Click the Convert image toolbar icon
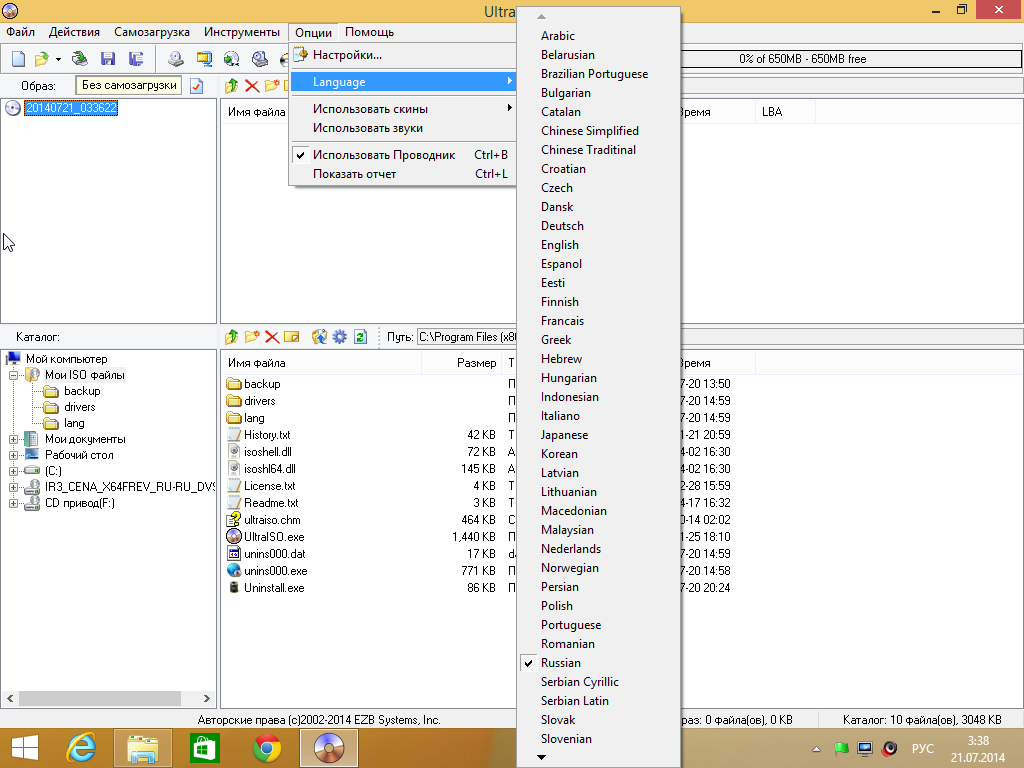This screenshot has height=768, width=1024. coord(204,59)
